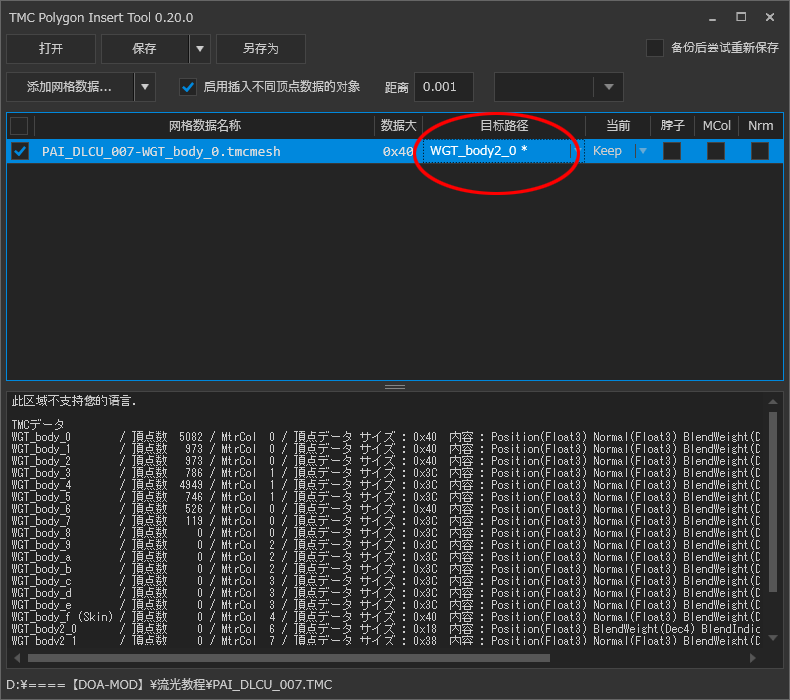790x700 pixels.
Task: Click the splitter grip between table and log
Action: 395,387
